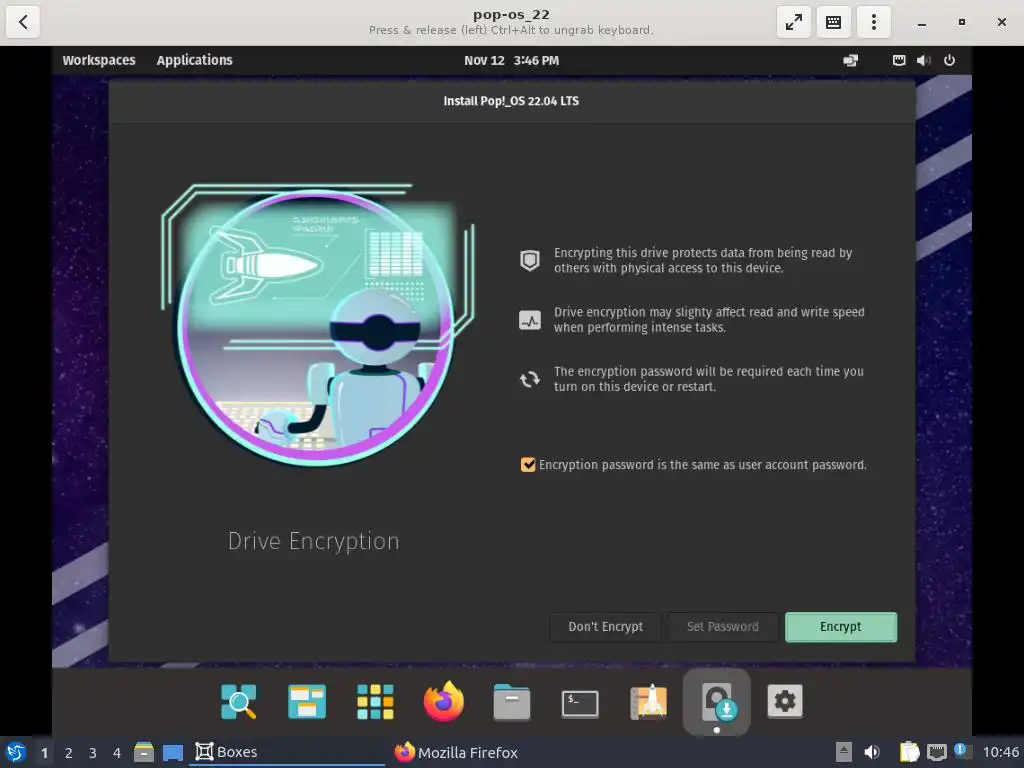The height and width of the screenshot is (768, 1024).
Task: Click the host clock showing 10:46
Action: 1000,752
